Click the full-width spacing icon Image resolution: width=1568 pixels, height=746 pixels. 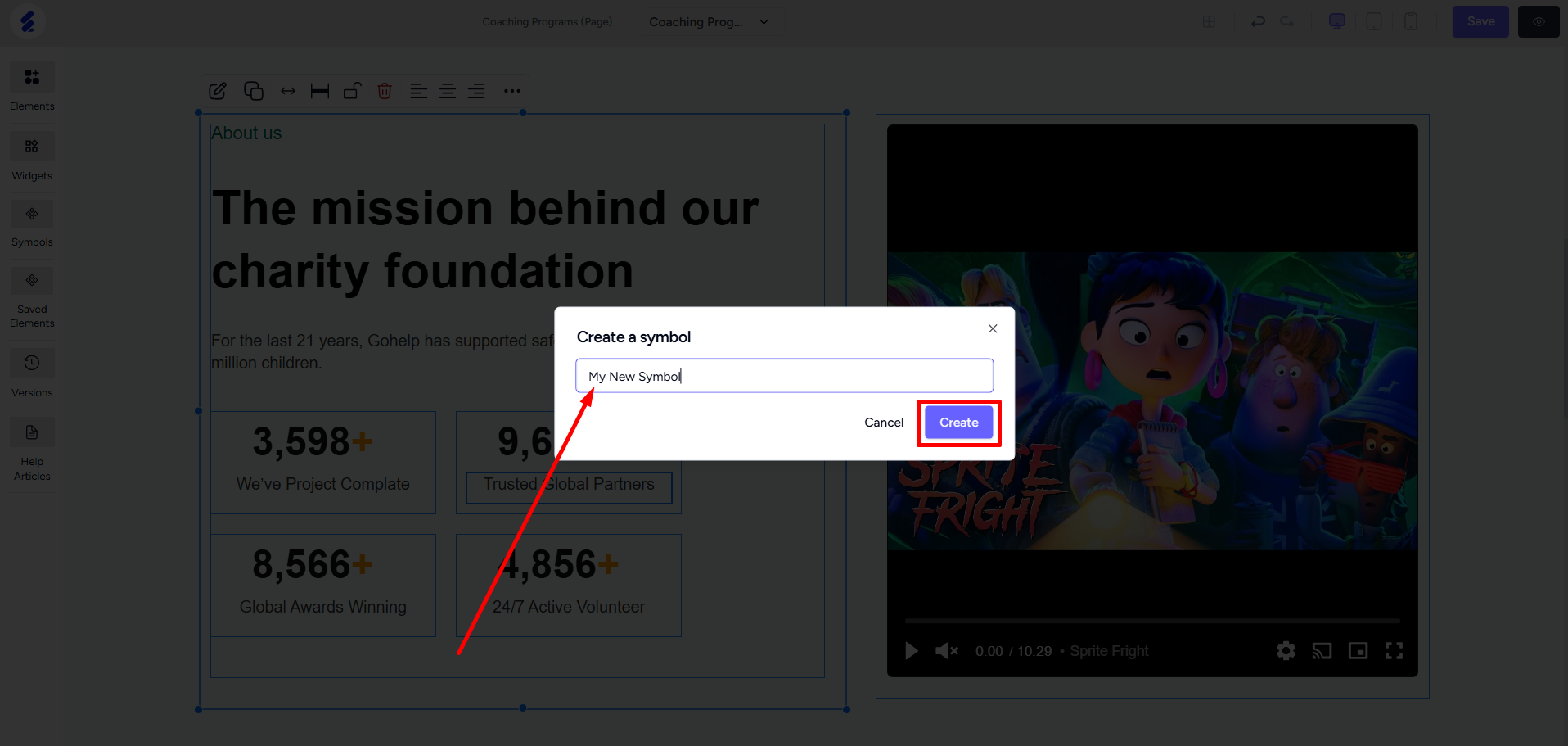(x=320, y=91)
